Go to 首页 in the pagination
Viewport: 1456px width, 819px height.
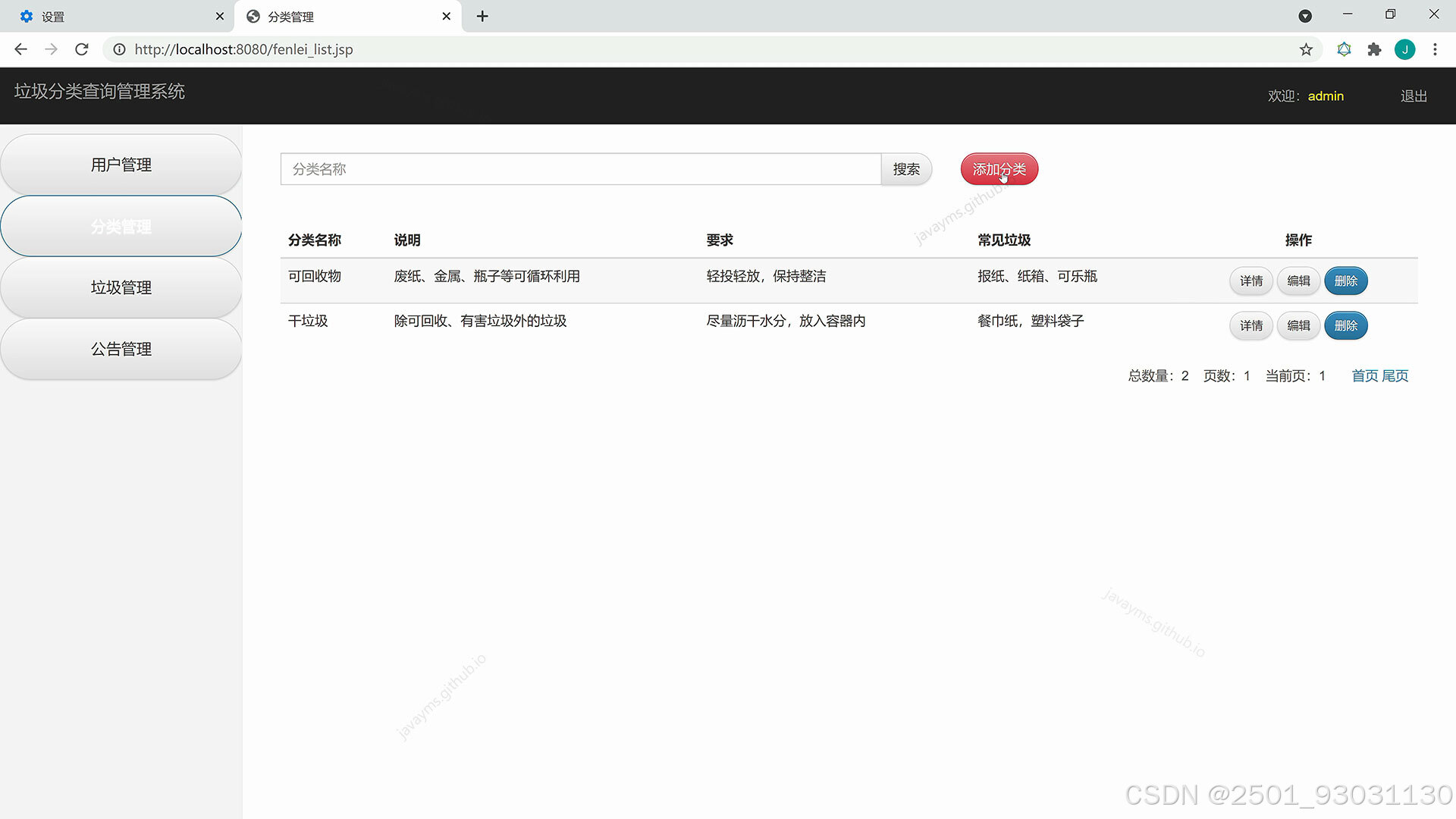[x=1365, y=376]
